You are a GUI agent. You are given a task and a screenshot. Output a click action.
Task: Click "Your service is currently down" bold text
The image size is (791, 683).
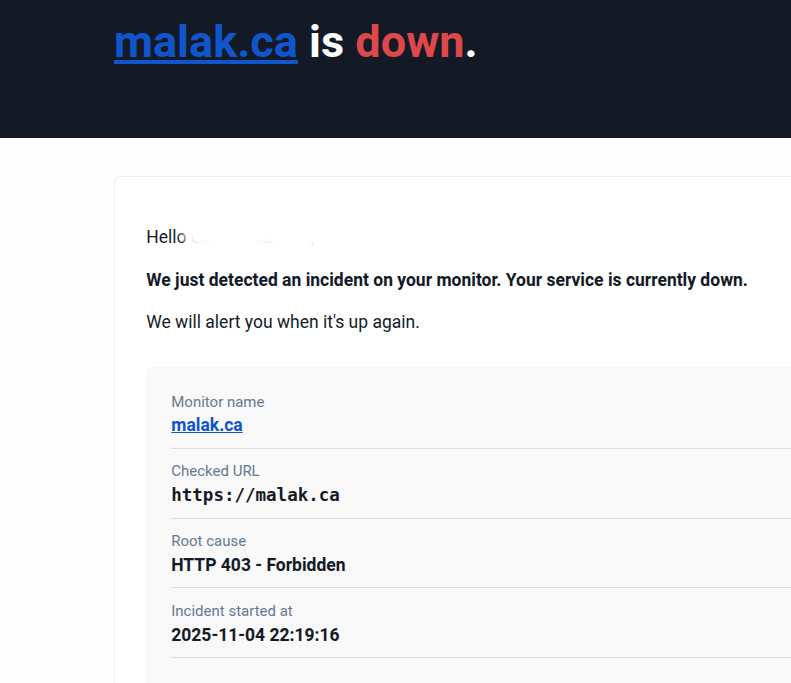[x=626, y=280]
